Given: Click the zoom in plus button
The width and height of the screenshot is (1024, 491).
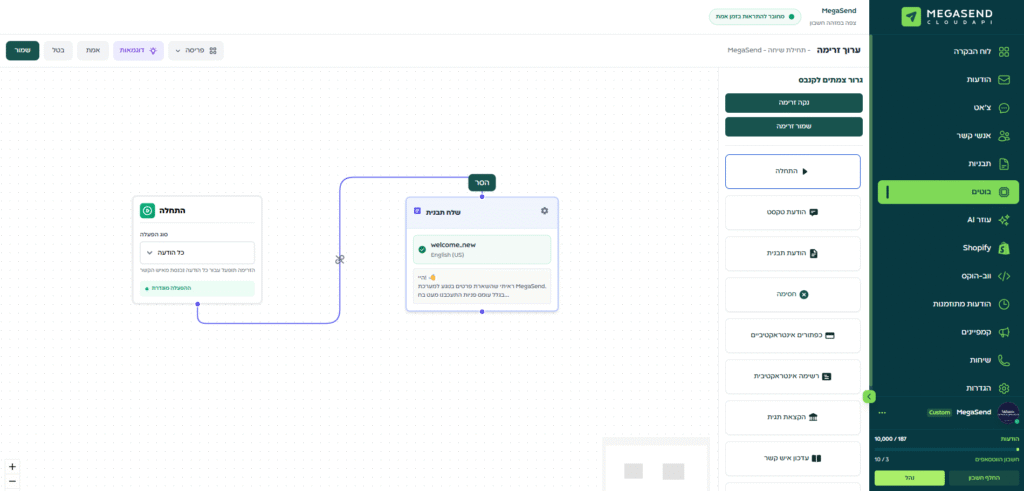Looking at the screenshot, I should click(12, 466).
